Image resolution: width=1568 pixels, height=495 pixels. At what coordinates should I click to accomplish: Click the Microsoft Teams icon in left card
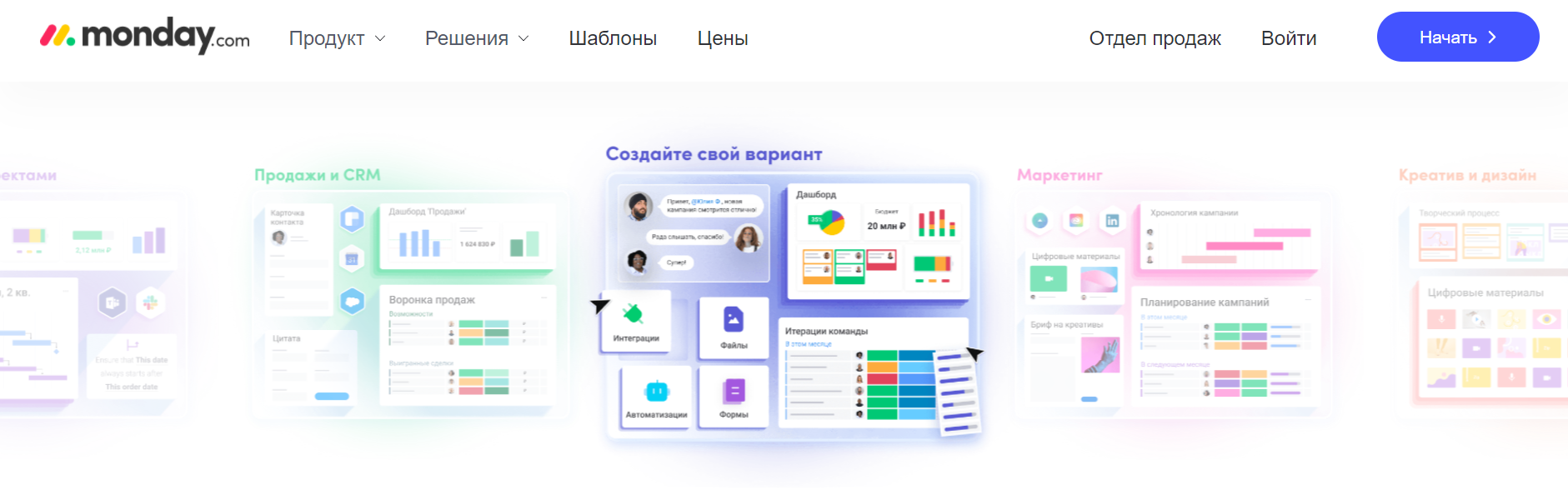(113, 303)
